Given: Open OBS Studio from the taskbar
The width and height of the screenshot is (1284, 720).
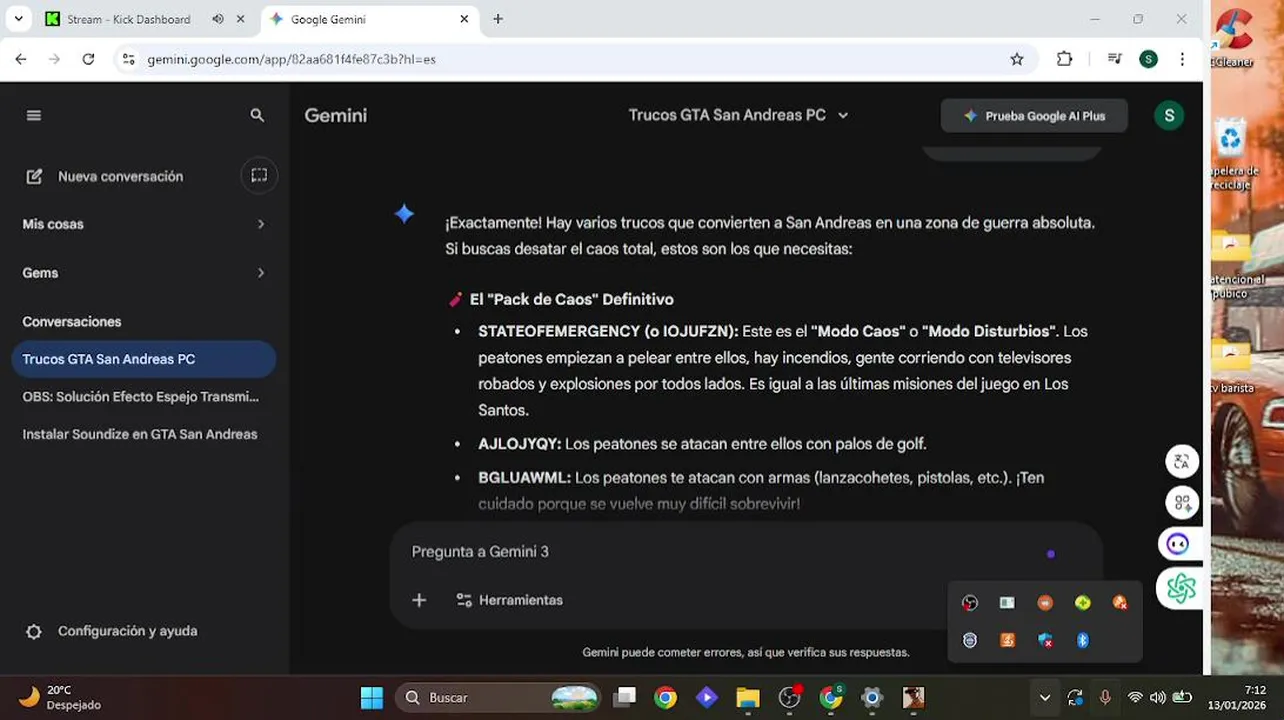Looking at the screenshot, I should click(790, 697).
